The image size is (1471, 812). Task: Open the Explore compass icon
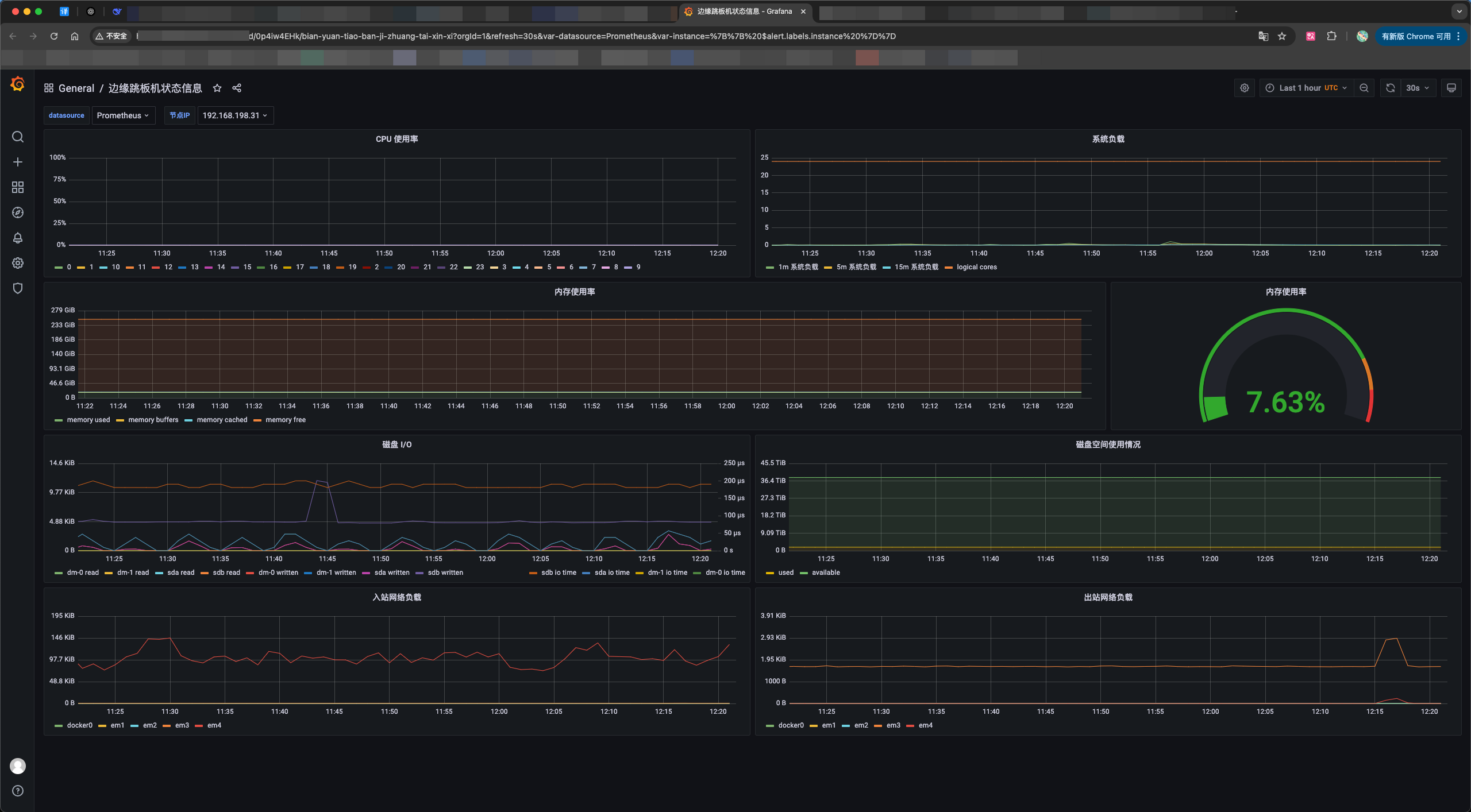click(x=18, y=212)
